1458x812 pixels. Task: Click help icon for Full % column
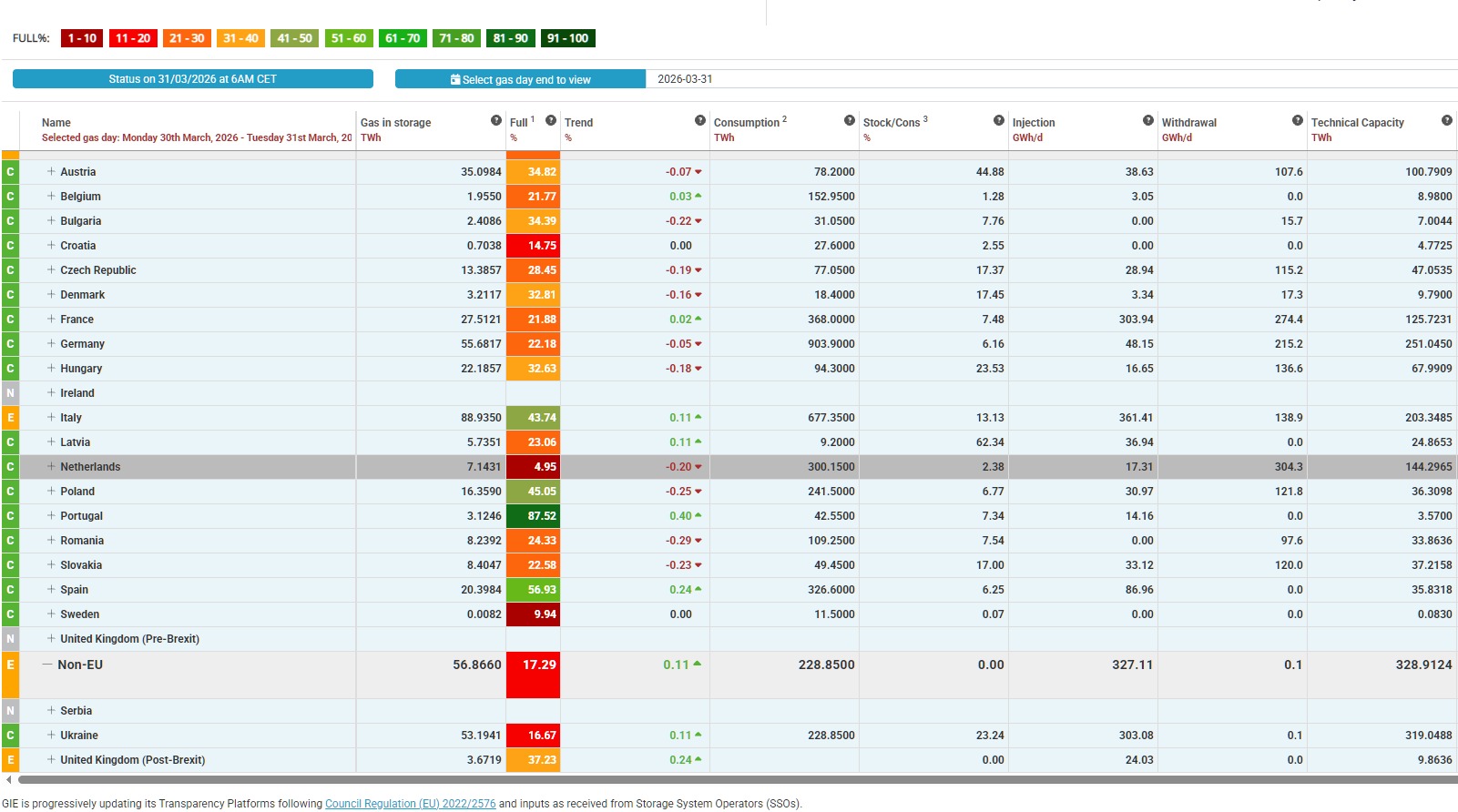coord(551,120)
